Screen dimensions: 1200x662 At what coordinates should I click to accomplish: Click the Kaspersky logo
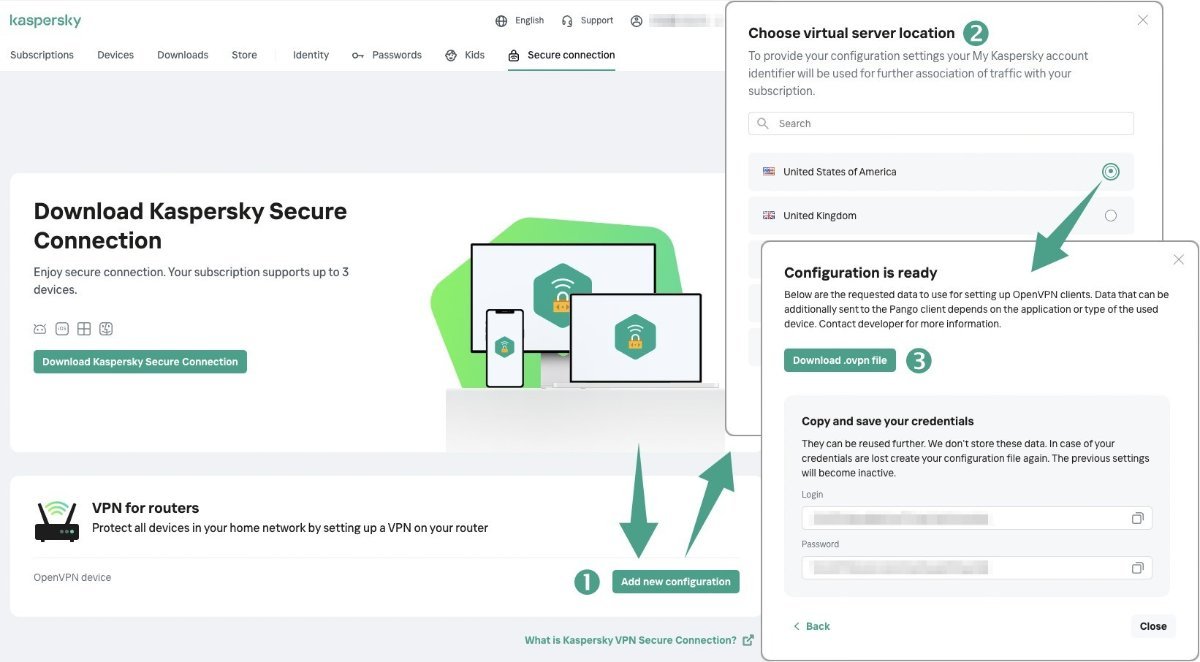click(45, 21)
